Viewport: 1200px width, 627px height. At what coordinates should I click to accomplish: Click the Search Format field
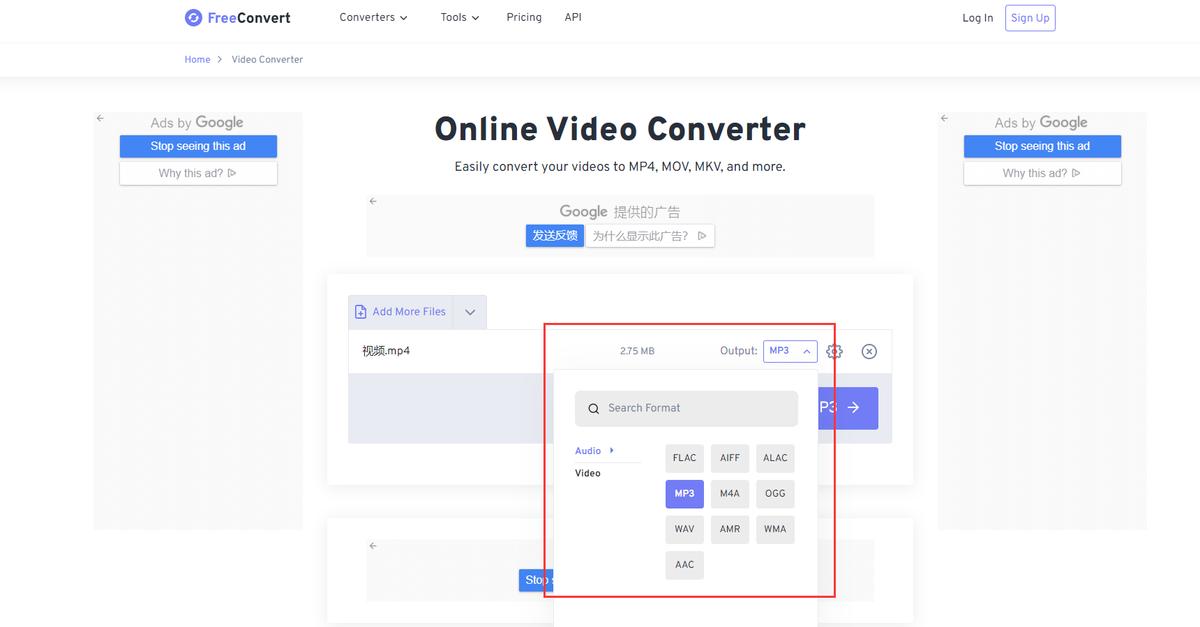686,408
